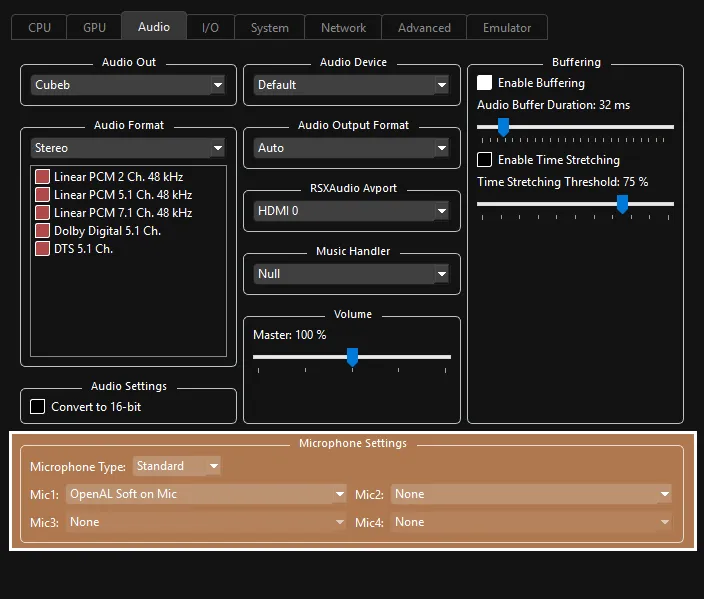The height and width of the screenshot is (599, 704).
Task: Select the Audio tab
Action: pyautogui.click(x=154, y=26)
